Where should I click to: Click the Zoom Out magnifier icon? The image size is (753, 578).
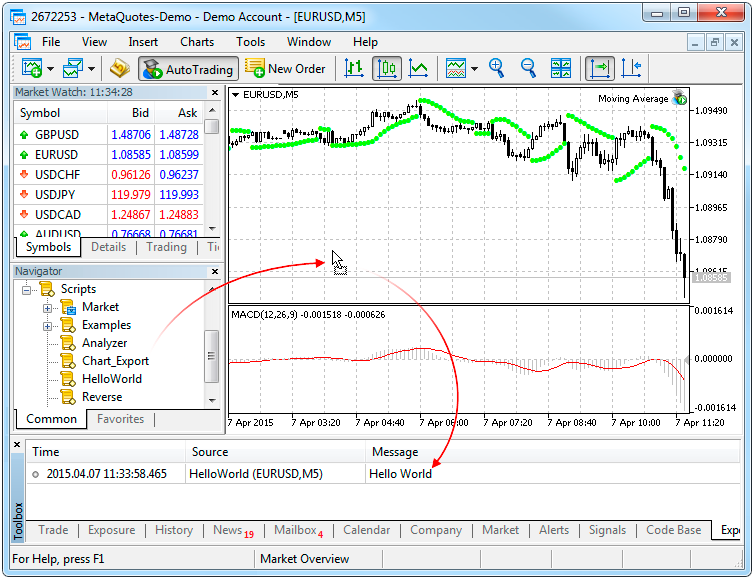pyautogui.click(x=529, y=69)
